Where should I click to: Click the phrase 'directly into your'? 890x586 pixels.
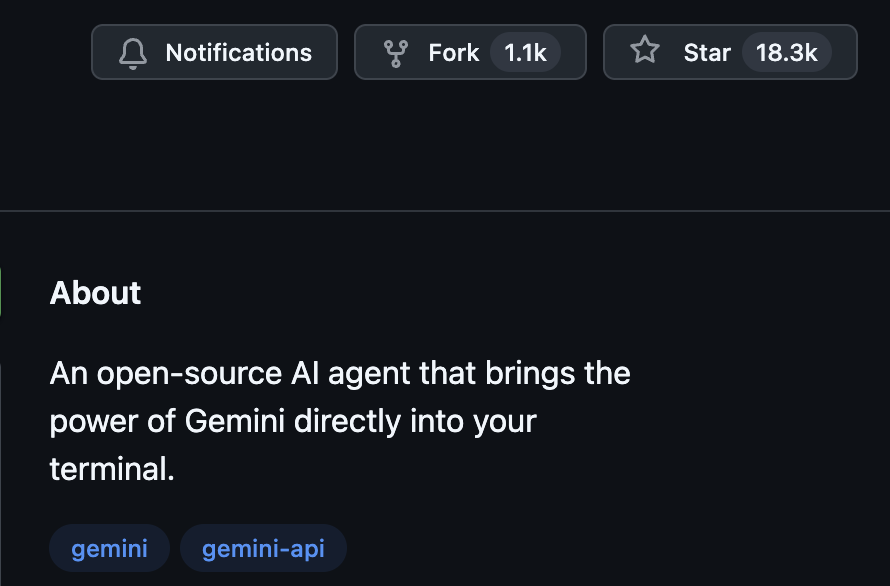(x=415, y=422)
